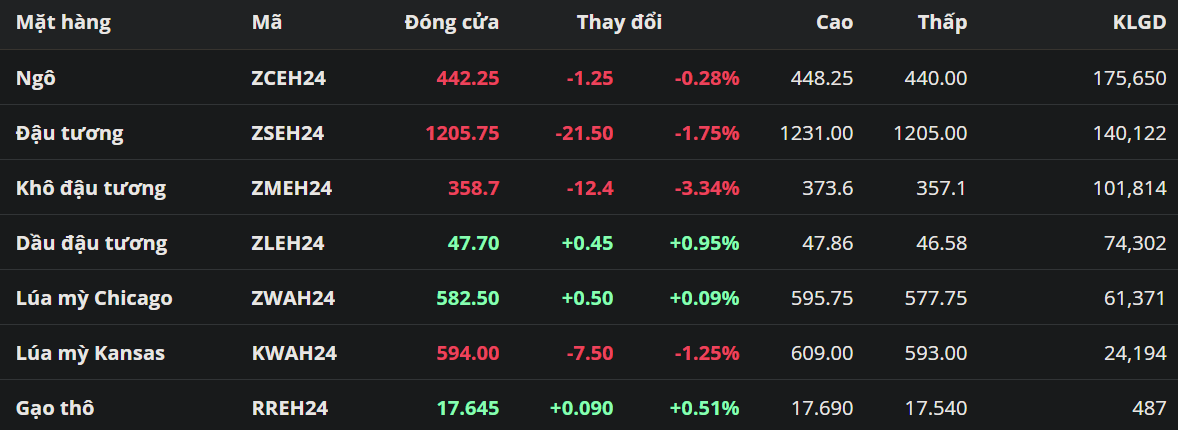The height and width of the screenshot is (430, 1178).
Task: Click the ZCEH24 contract code
Action: 289,78
